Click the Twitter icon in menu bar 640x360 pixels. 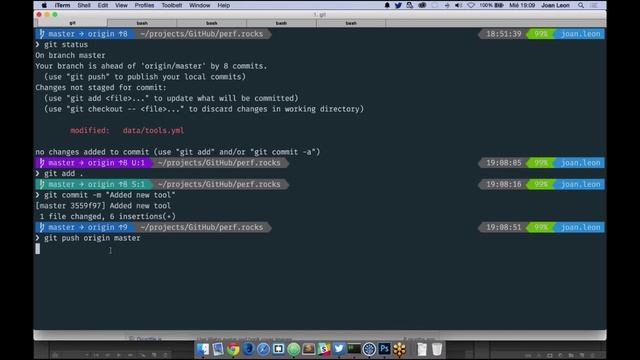398,5
